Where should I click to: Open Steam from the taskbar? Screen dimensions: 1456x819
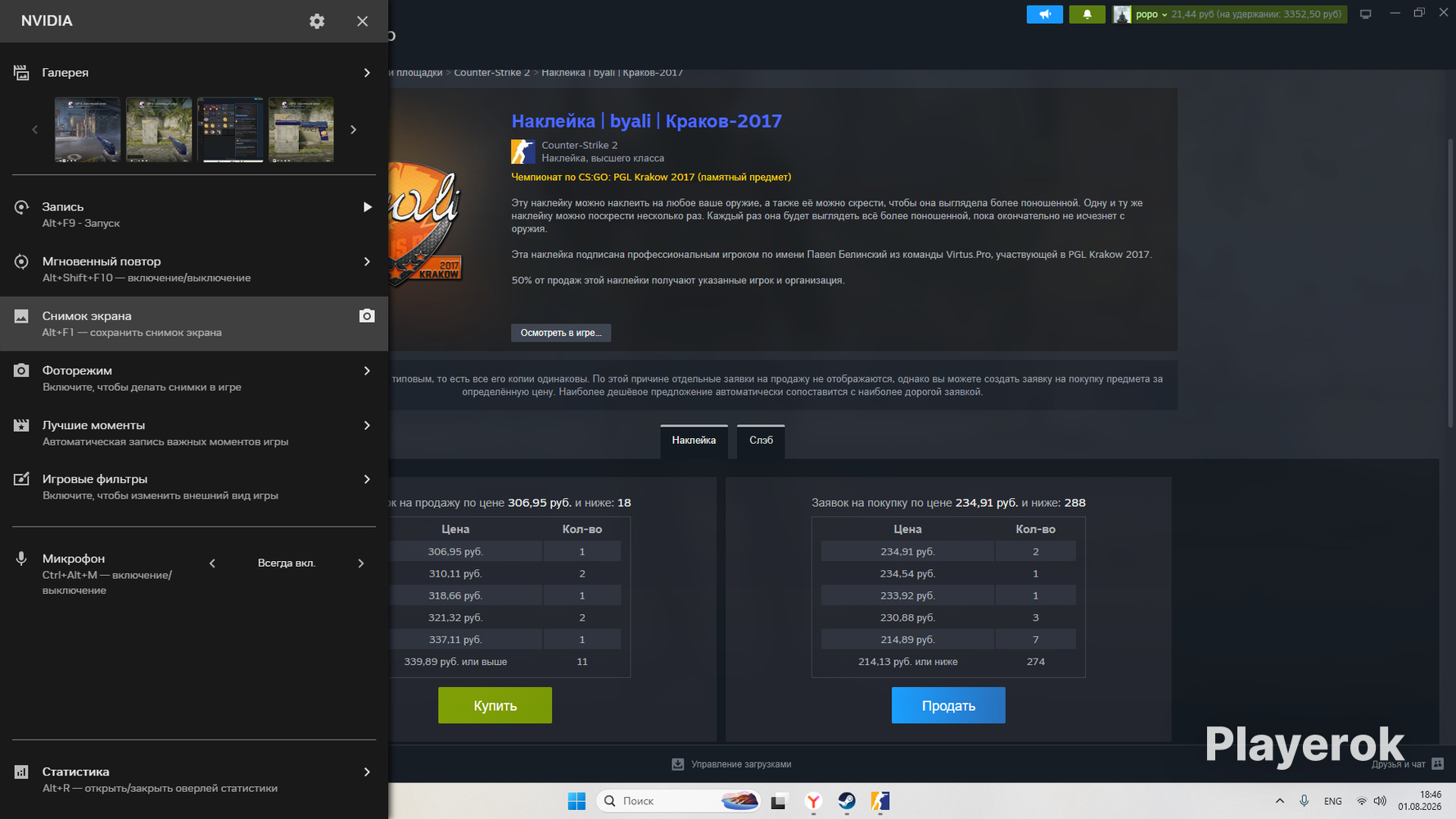847,801
